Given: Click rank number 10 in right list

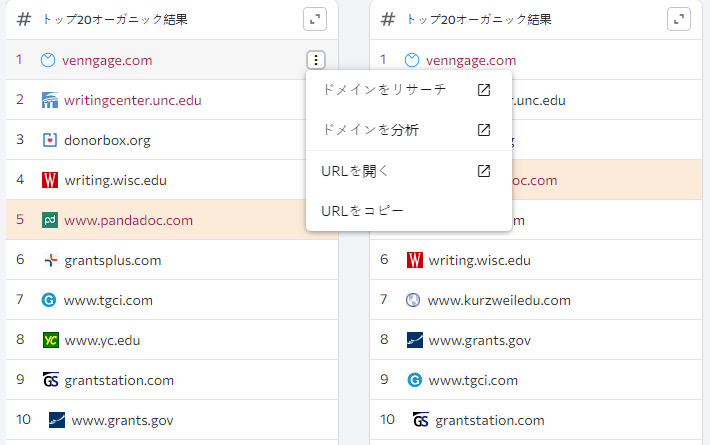Looking at the screenshot, I should point(387,420).
